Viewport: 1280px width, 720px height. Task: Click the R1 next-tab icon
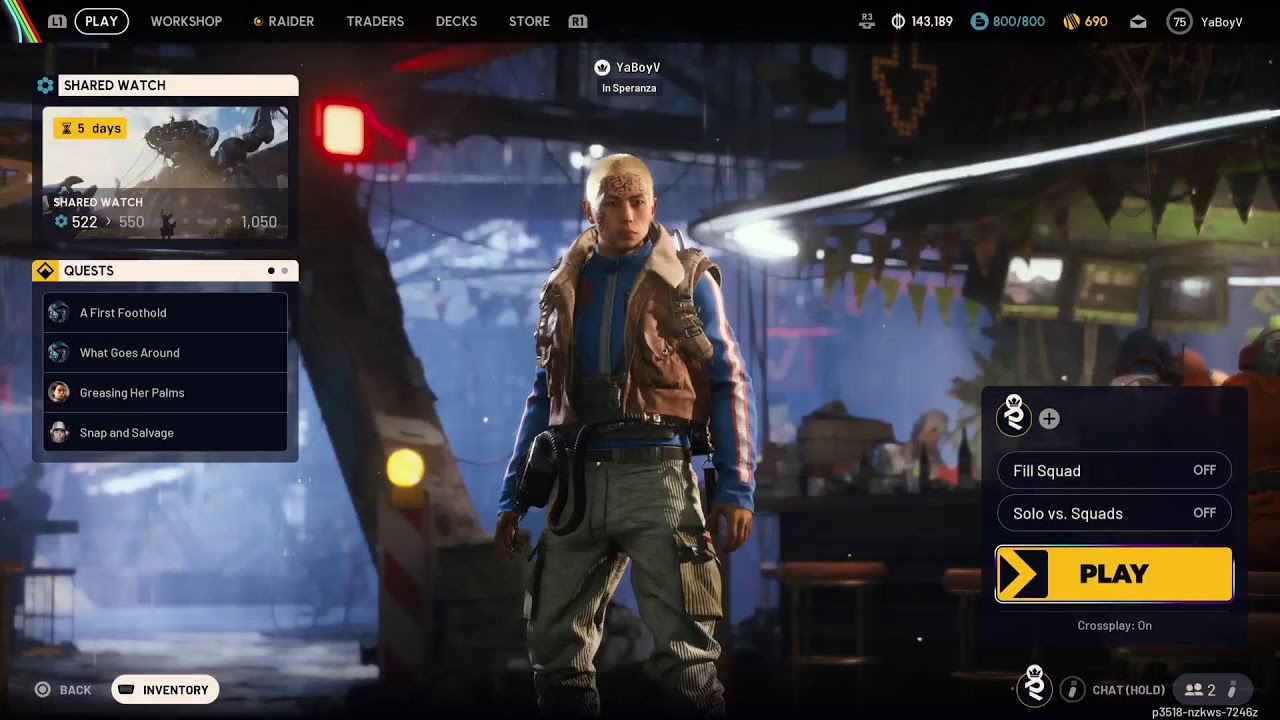click(577, 21)
